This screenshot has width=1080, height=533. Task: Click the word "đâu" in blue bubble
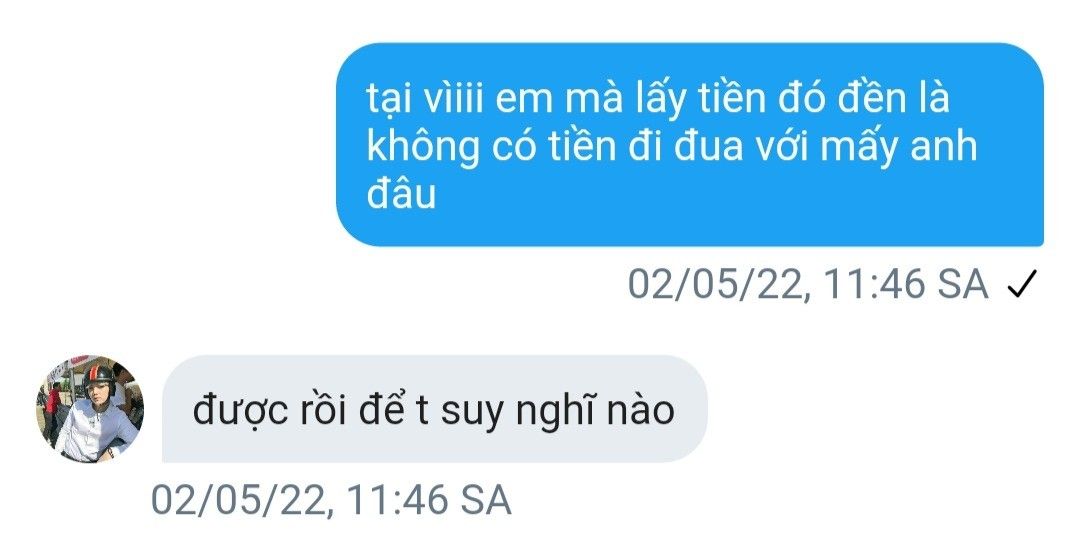(401, 194)
